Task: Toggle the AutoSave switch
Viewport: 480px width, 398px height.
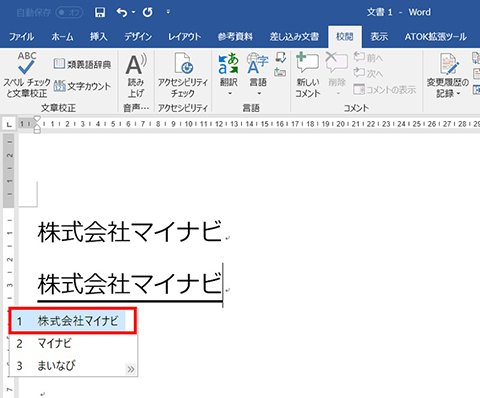Action: 69,13
